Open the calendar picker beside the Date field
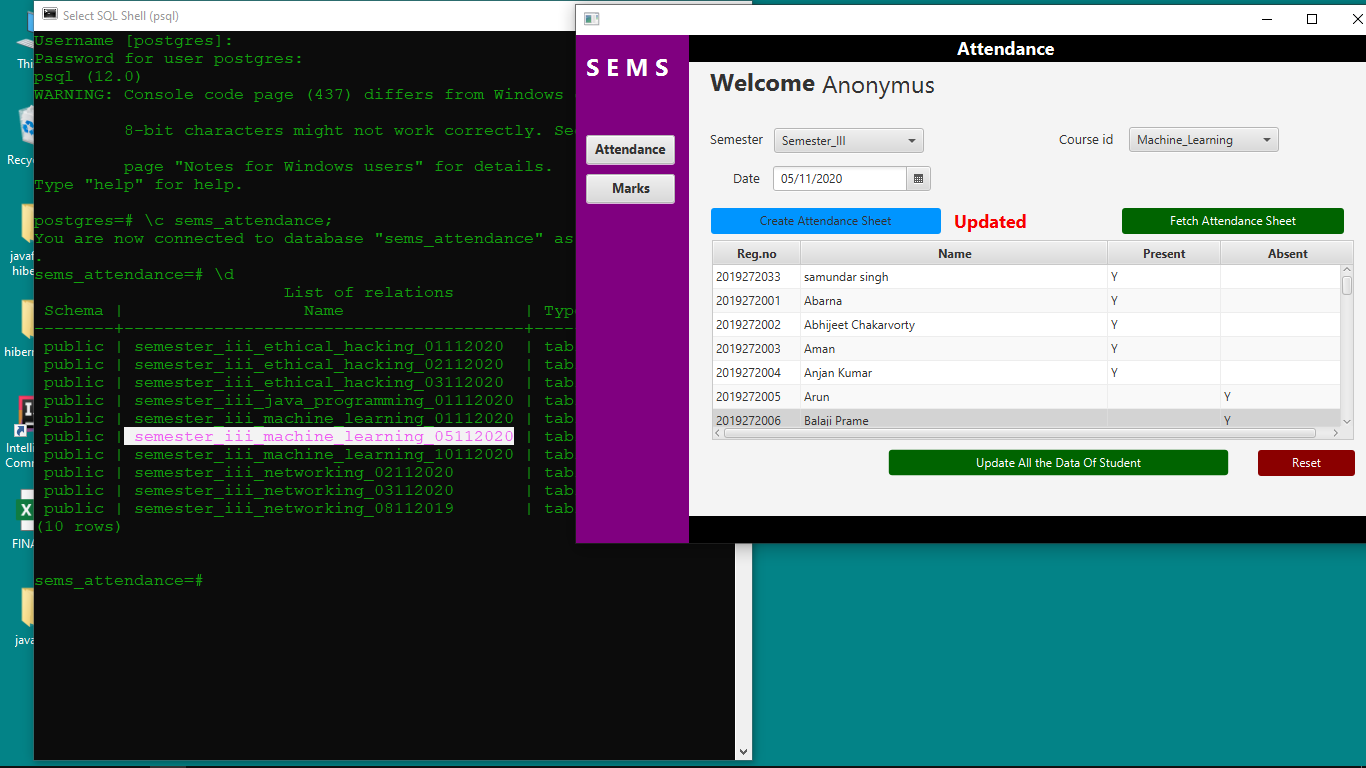This screenshot has height=768, width=1366. [x=918, y=177]
